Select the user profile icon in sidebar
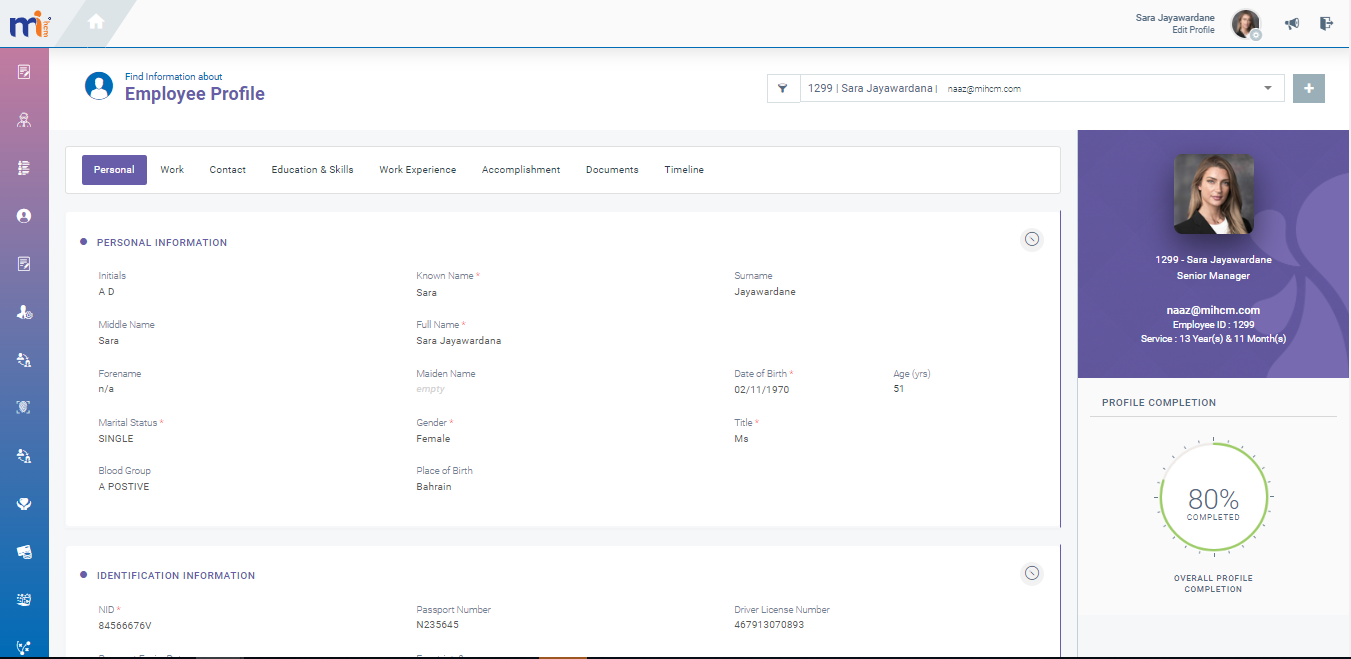Image resolution: width=1351 pixels, height=659 pixels. [24, 215]
